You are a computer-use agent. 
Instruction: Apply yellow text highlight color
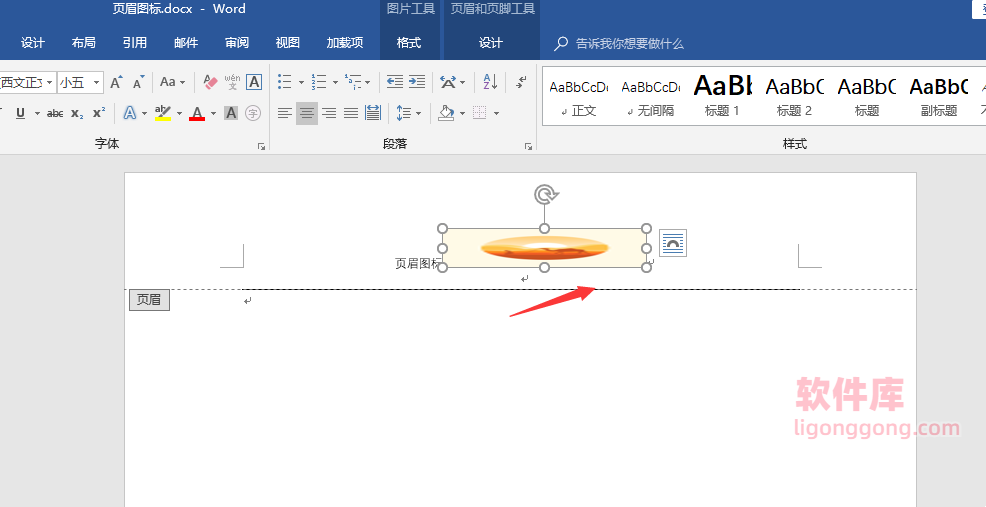pyautogui.click(x=163, y=113)
